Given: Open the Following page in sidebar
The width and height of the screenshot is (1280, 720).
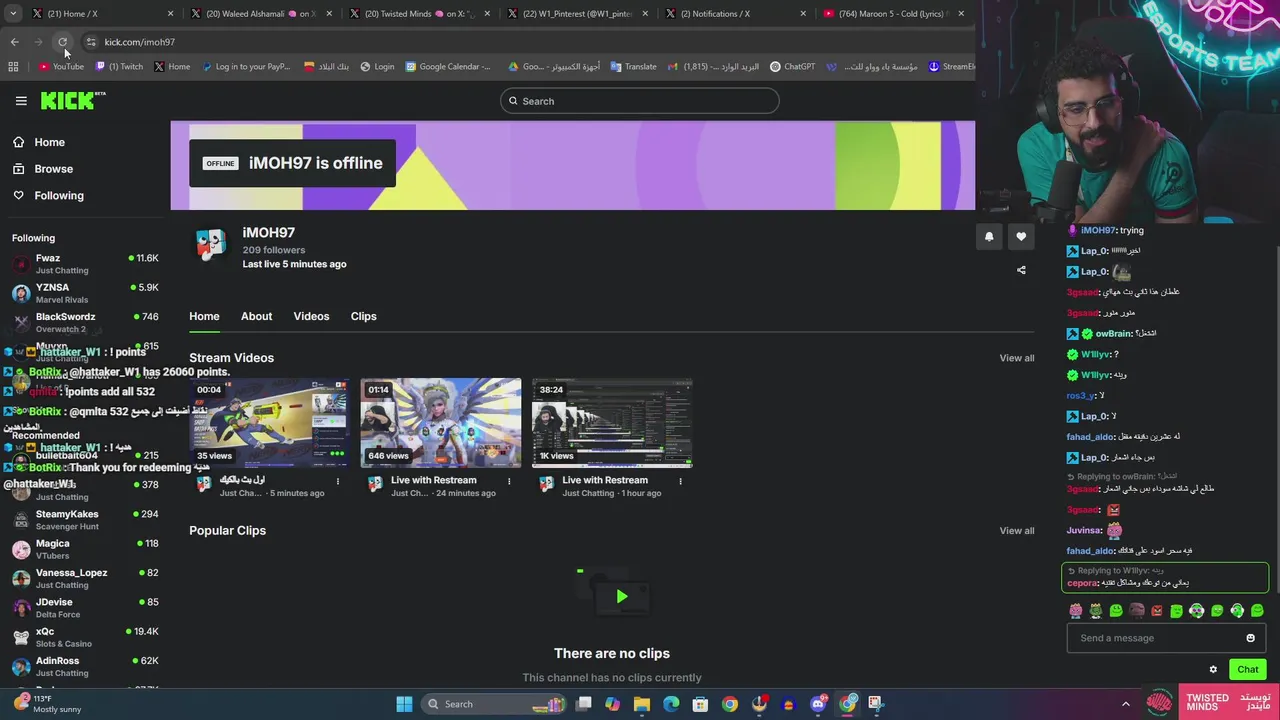Looking at the screenshot, I should coord(59,196).
